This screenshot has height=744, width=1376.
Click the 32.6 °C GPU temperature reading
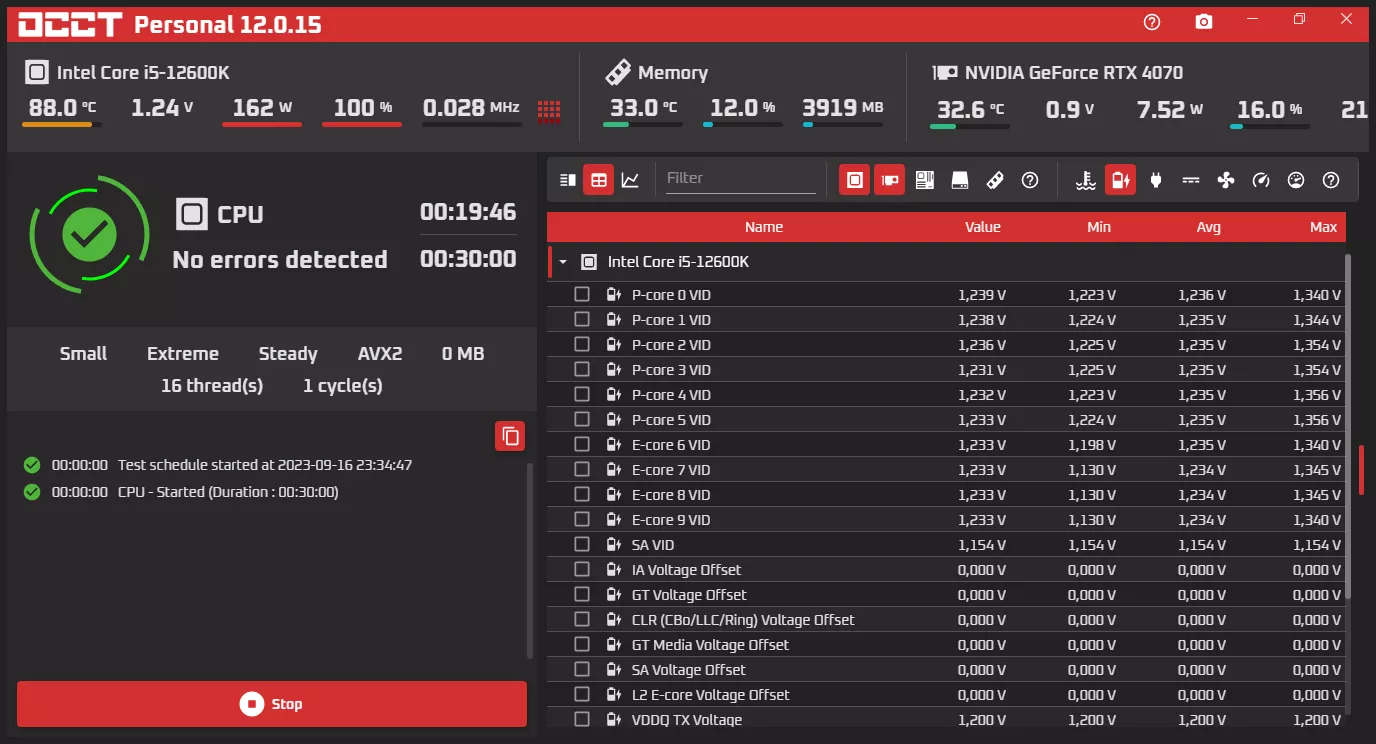coord(970,110)
